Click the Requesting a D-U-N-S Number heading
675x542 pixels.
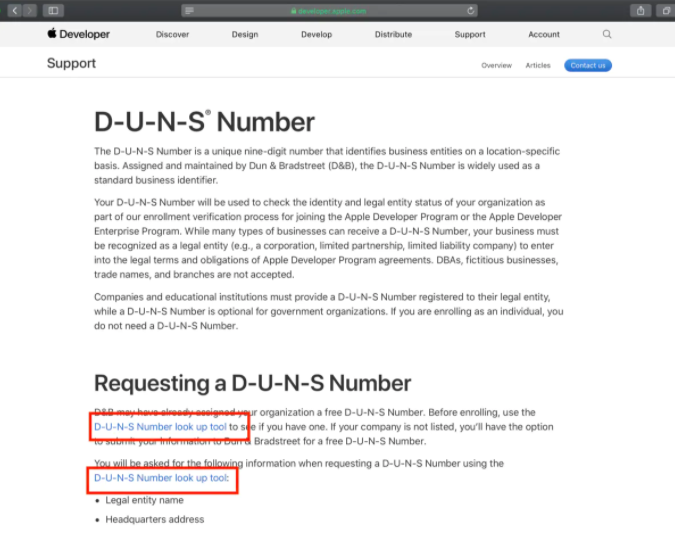point(253,383)
